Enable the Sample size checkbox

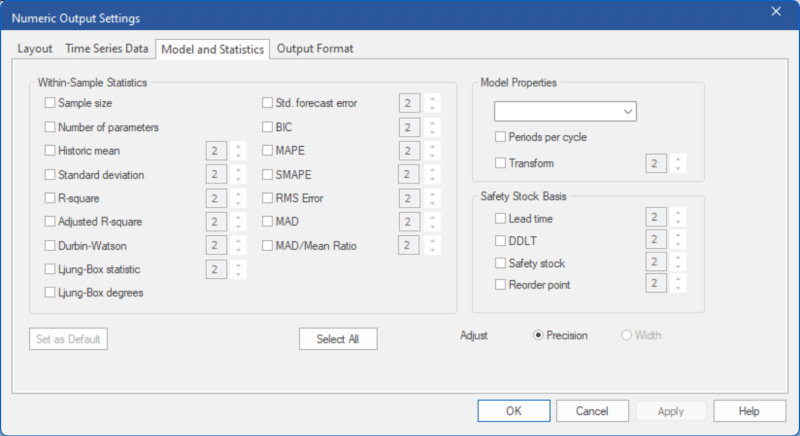49,103
